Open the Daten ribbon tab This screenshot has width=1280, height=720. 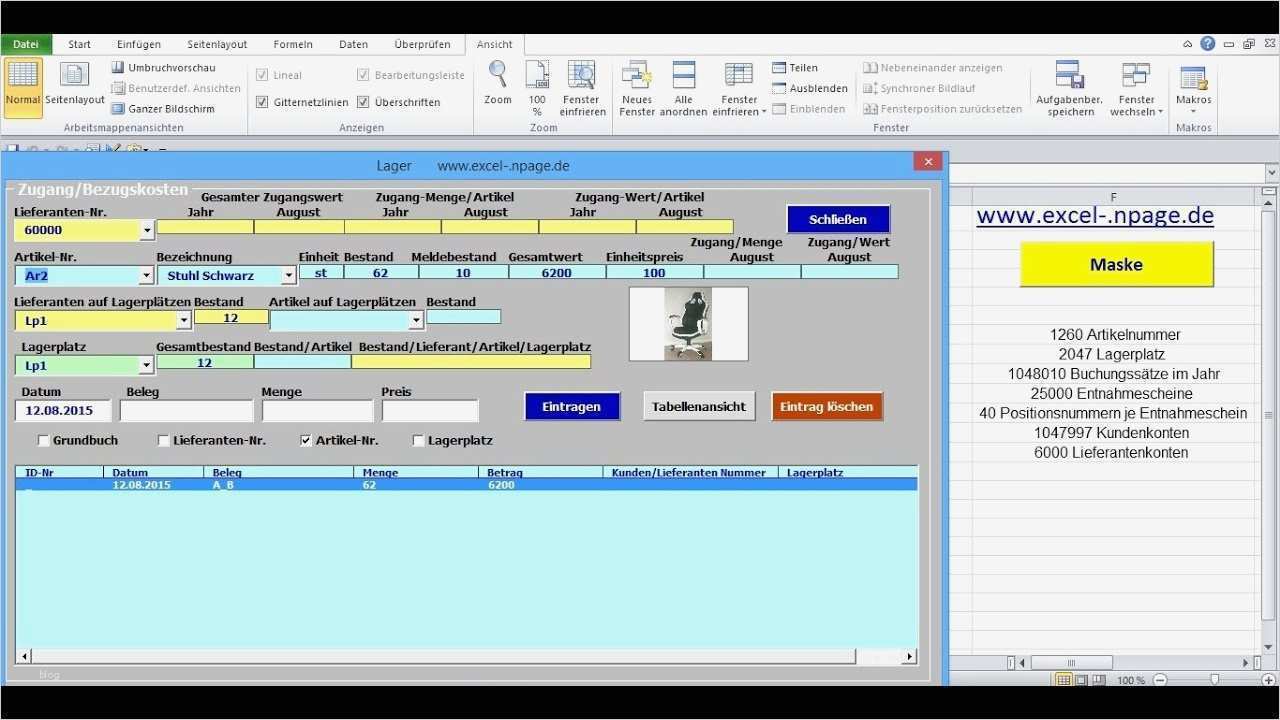(x=352, y=43)
